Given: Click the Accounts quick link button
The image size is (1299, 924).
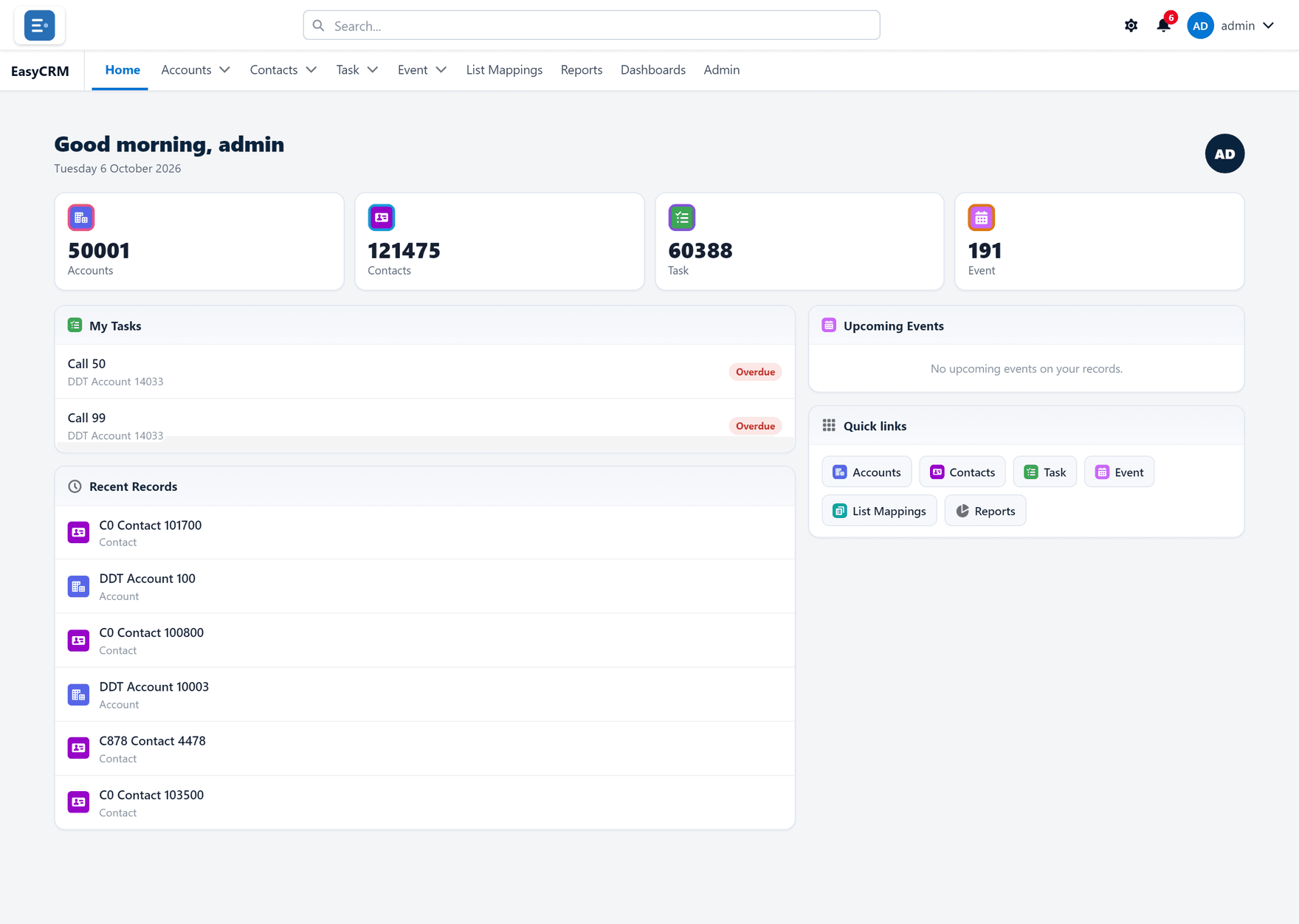Looking at the screenshot, I should [866, 472].
